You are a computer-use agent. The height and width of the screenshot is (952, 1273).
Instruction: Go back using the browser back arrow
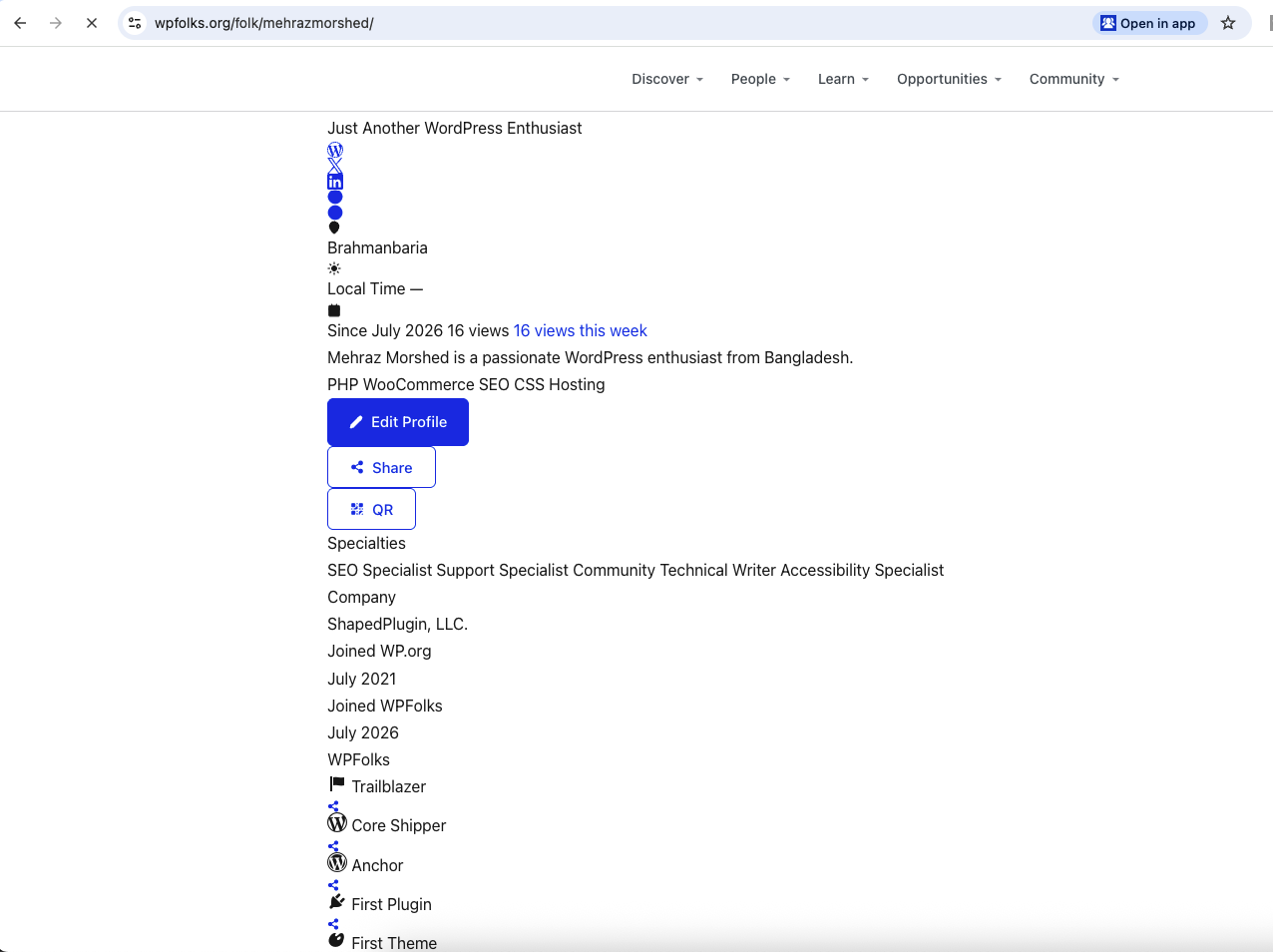pos(20,23)
